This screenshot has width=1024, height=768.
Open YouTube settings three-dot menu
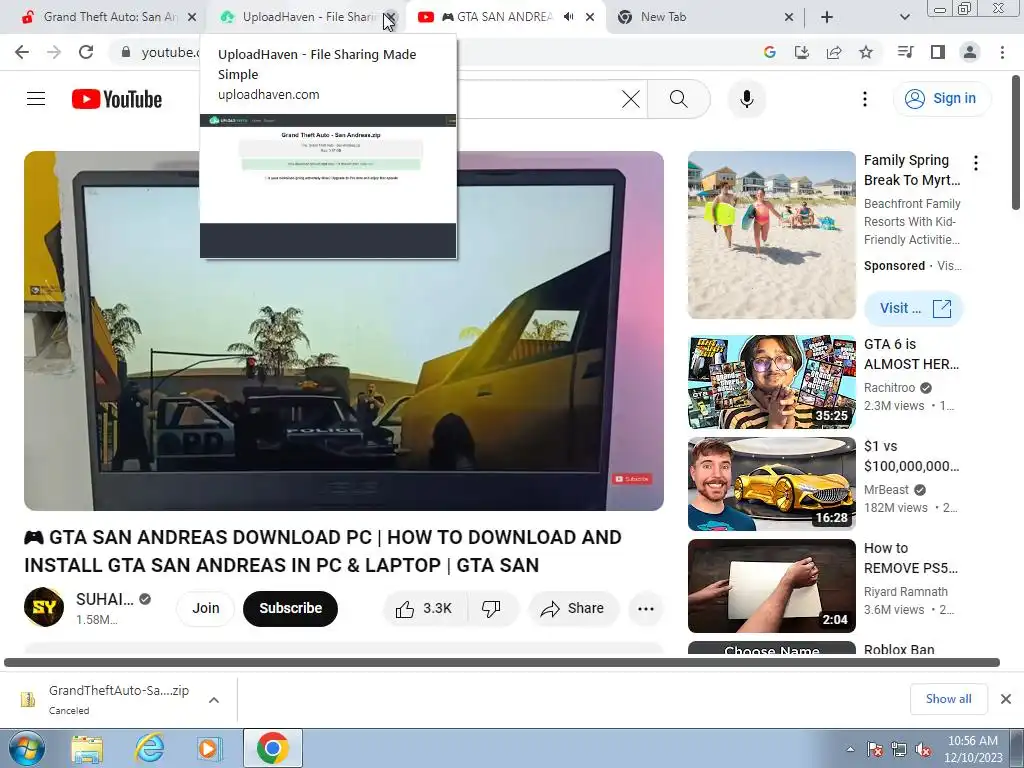tap(865, 99)
